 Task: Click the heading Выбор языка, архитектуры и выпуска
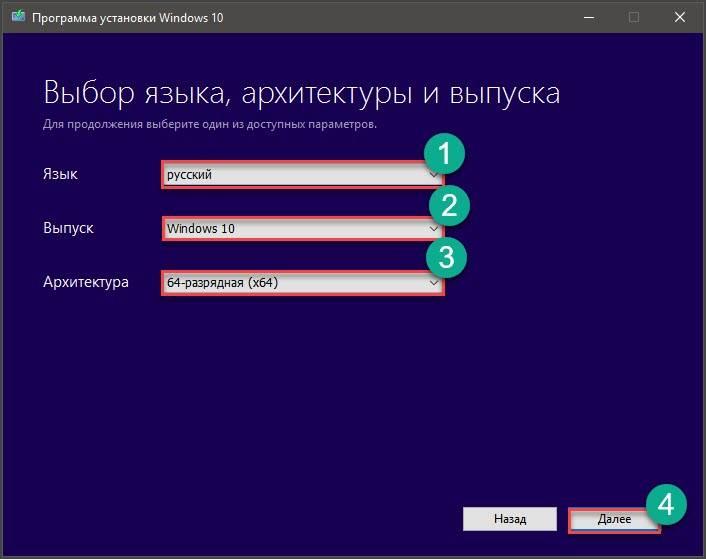coord(302,94)
